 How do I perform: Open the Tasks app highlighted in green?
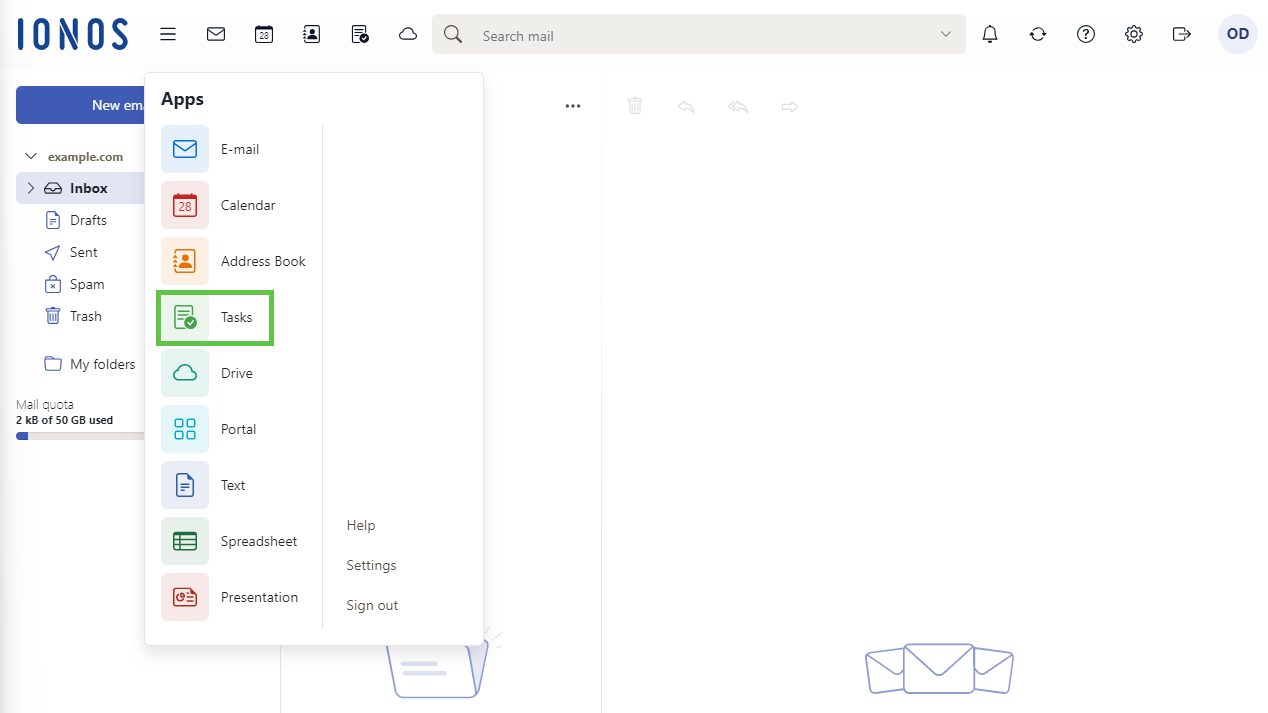(x=214, y=317)
